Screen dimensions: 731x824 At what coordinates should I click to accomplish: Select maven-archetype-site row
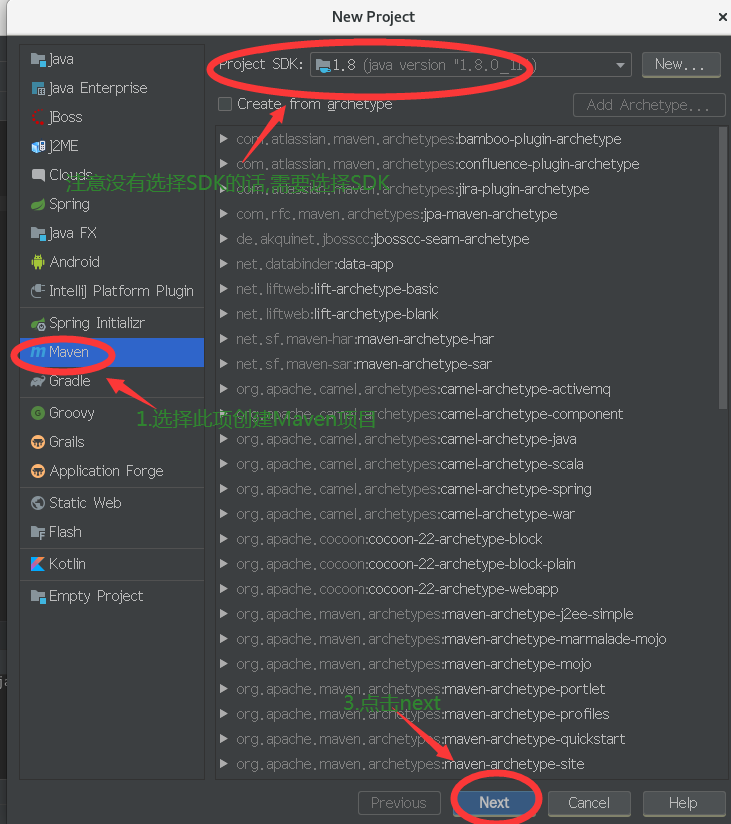click(x=466, y=764)
